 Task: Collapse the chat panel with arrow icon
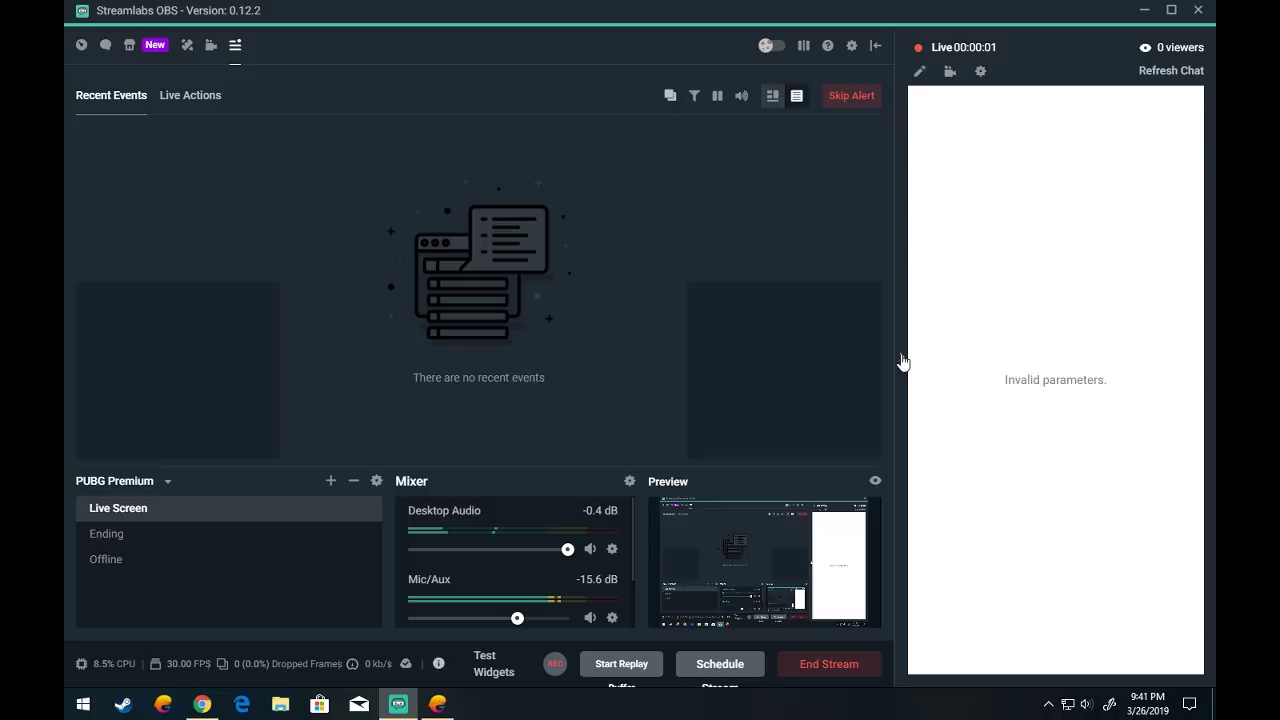[x=875, y=45]
